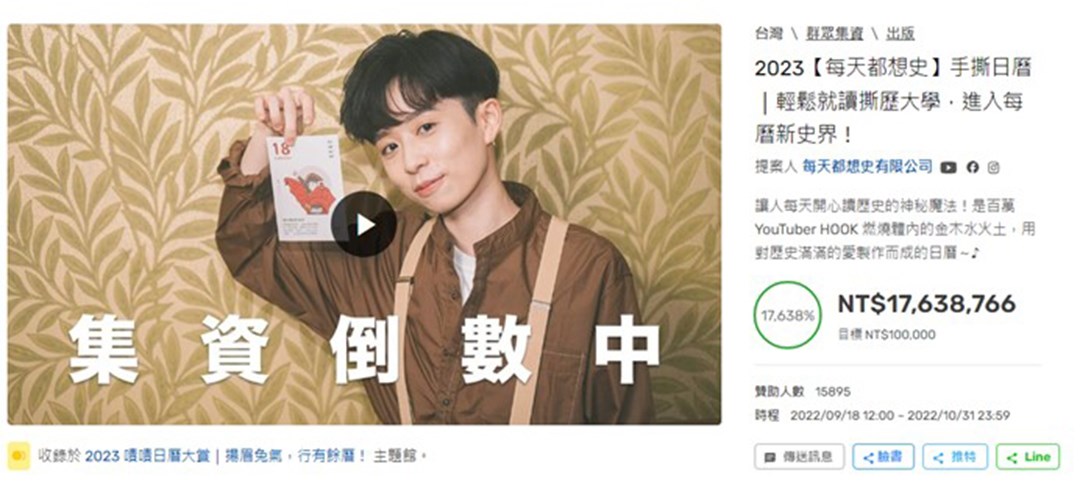
Task: Open the proposer's Instagram icon
Action: 993,167
